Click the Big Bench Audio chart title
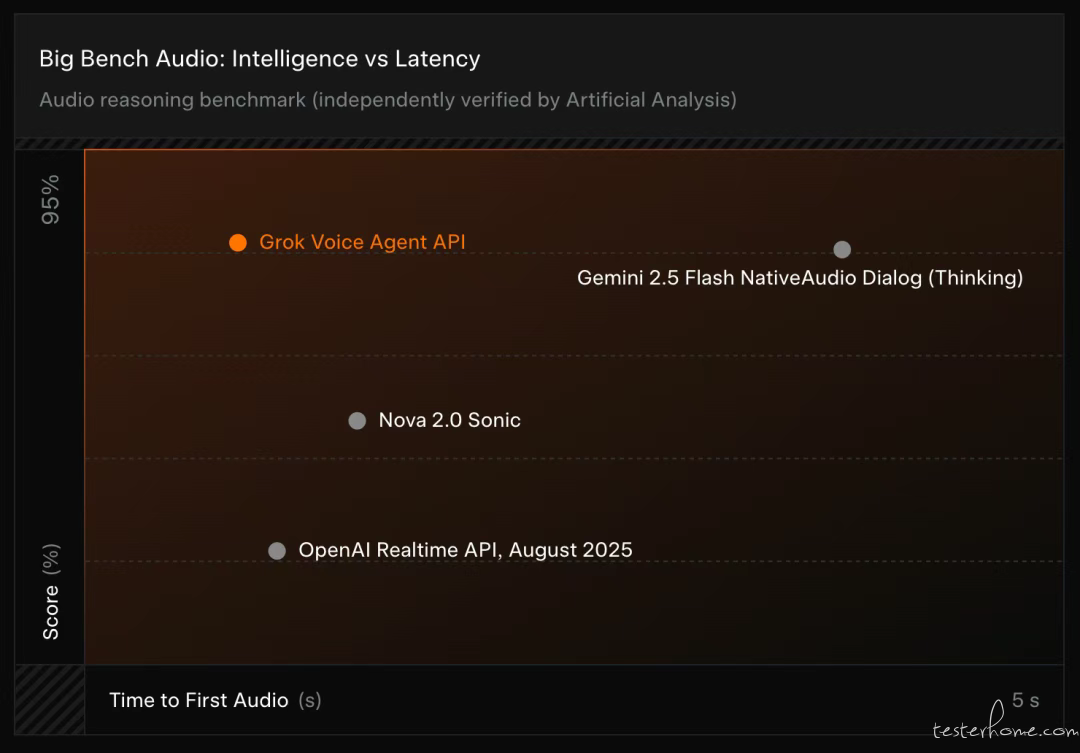The image size is (1080, 753). (259, 59)
